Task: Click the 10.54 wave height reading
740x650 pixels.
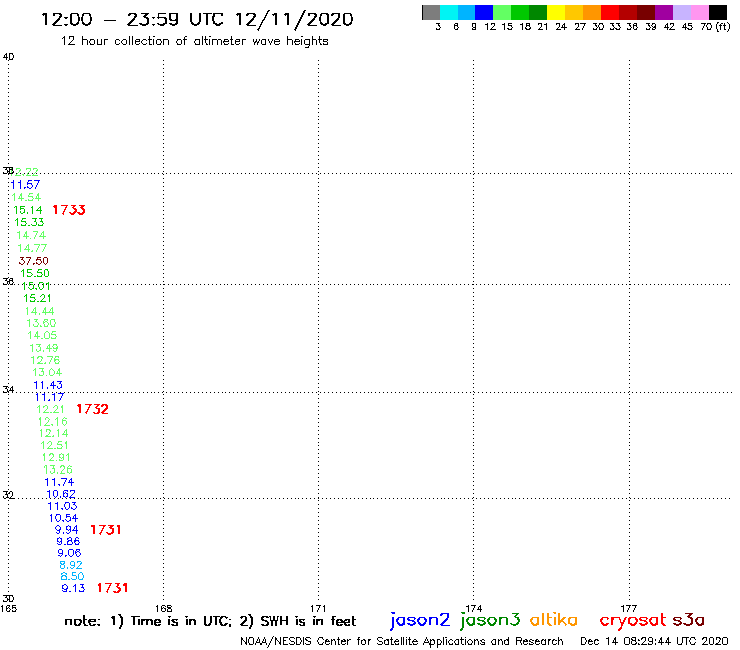Action: click(64, 518)
